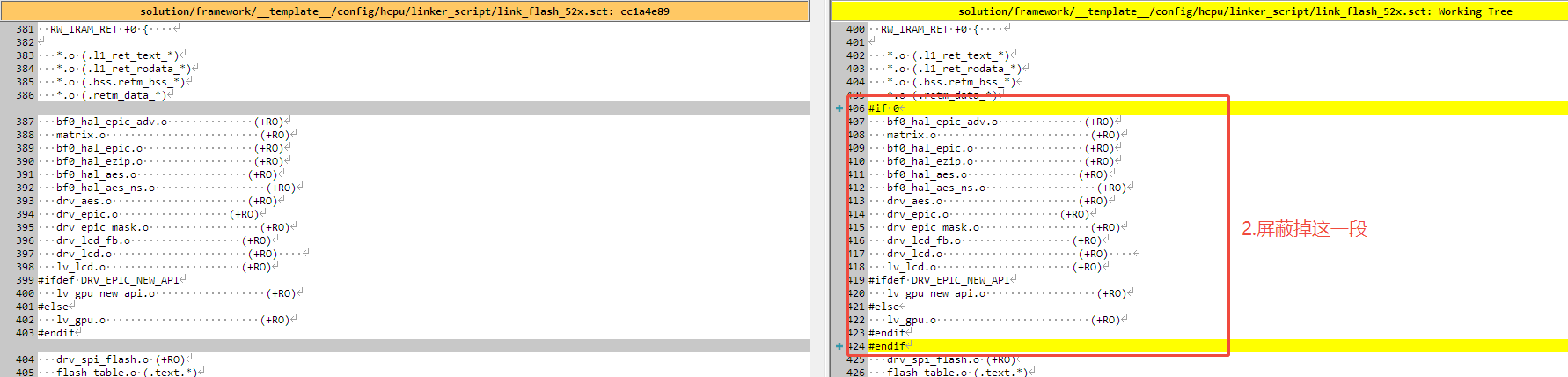Select the left pane header ending in cc1a4e89
1568x377 pixels.
[405, 11]
